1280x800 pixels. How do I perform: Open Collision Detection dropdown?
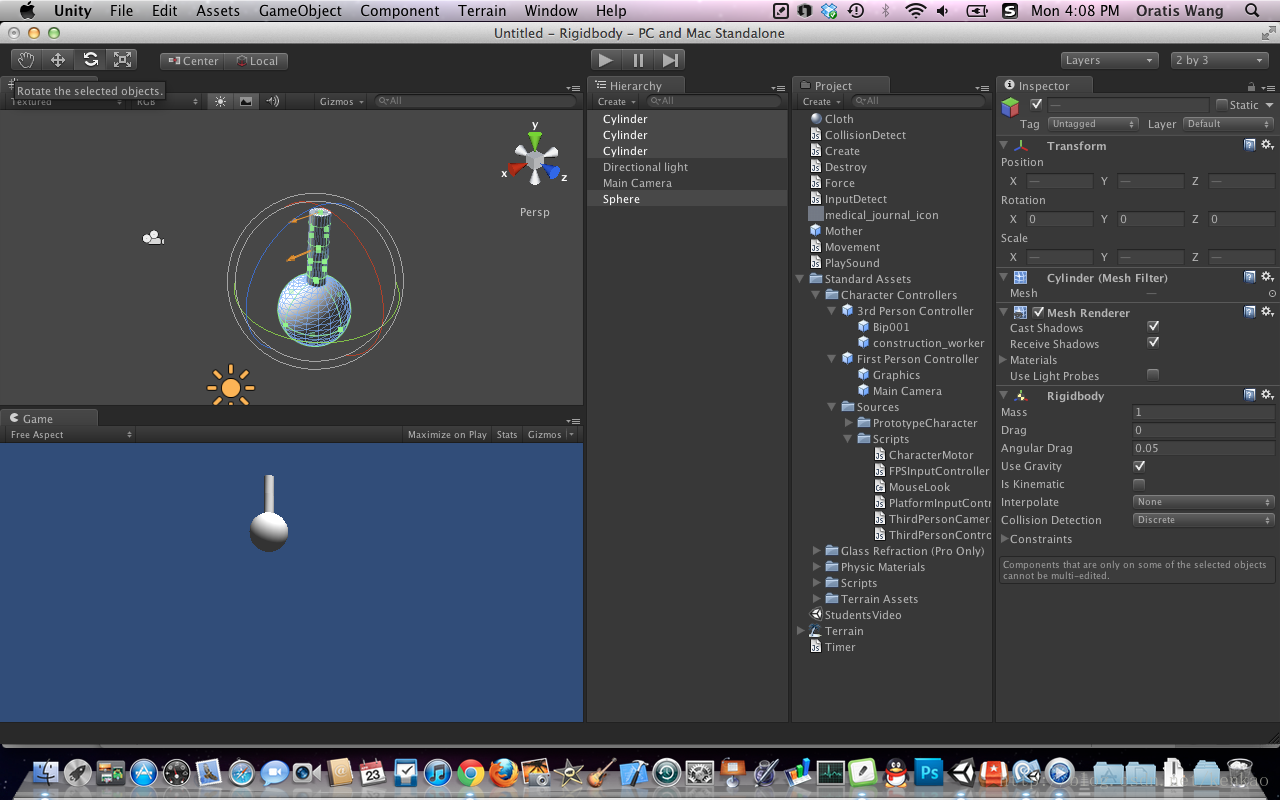(x=1204, y=520)
